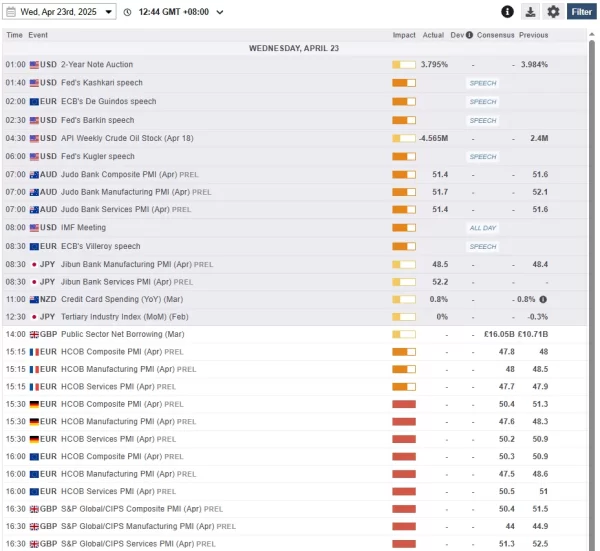Viewport: 600px width, 551px height.
Task: Click the high impact red bar on 15:30 HCOB Composite
Action: (x=404, y=404)
